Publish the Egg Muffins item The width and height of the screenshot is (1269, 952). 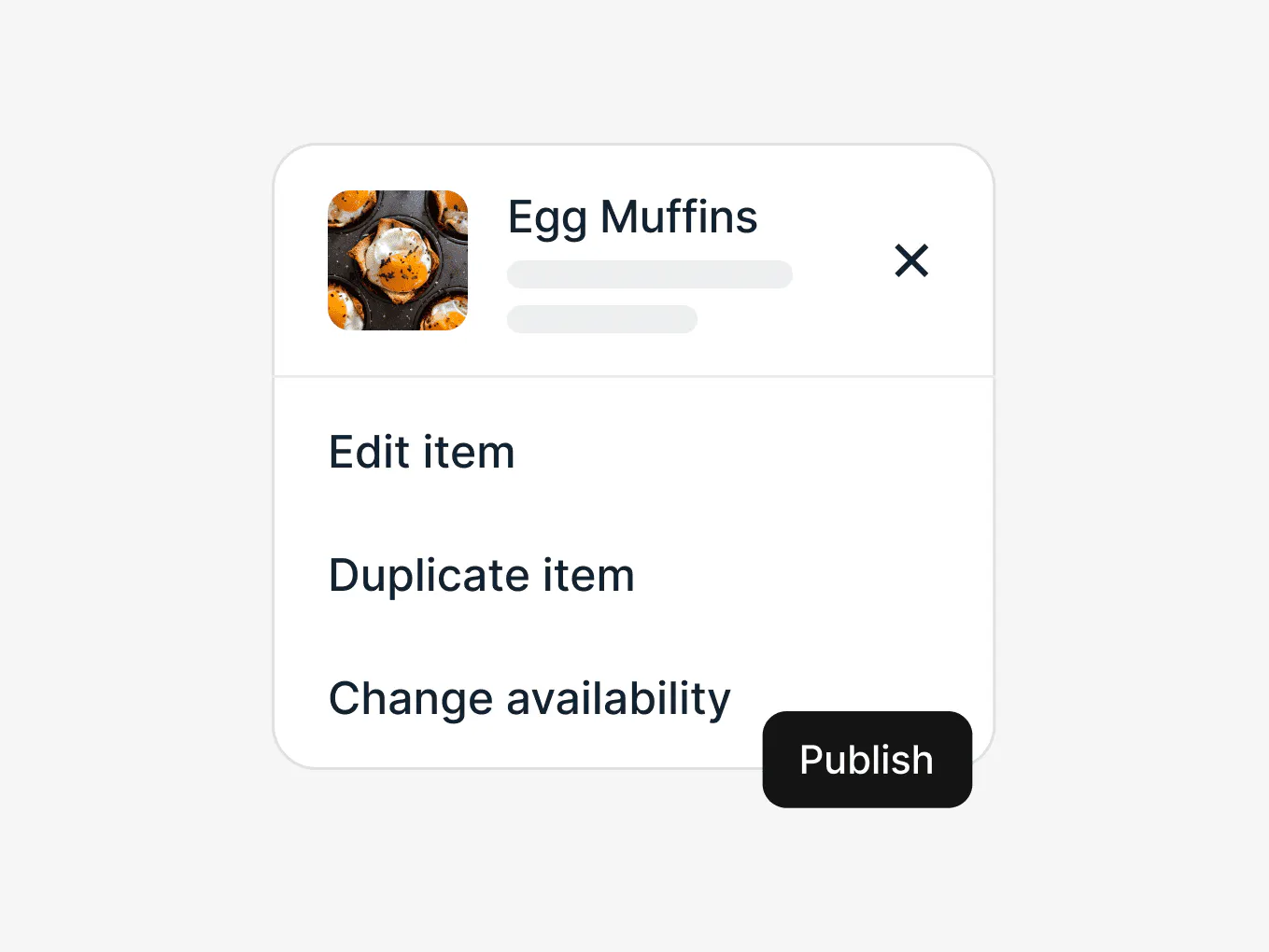click(x=867, y=760)
